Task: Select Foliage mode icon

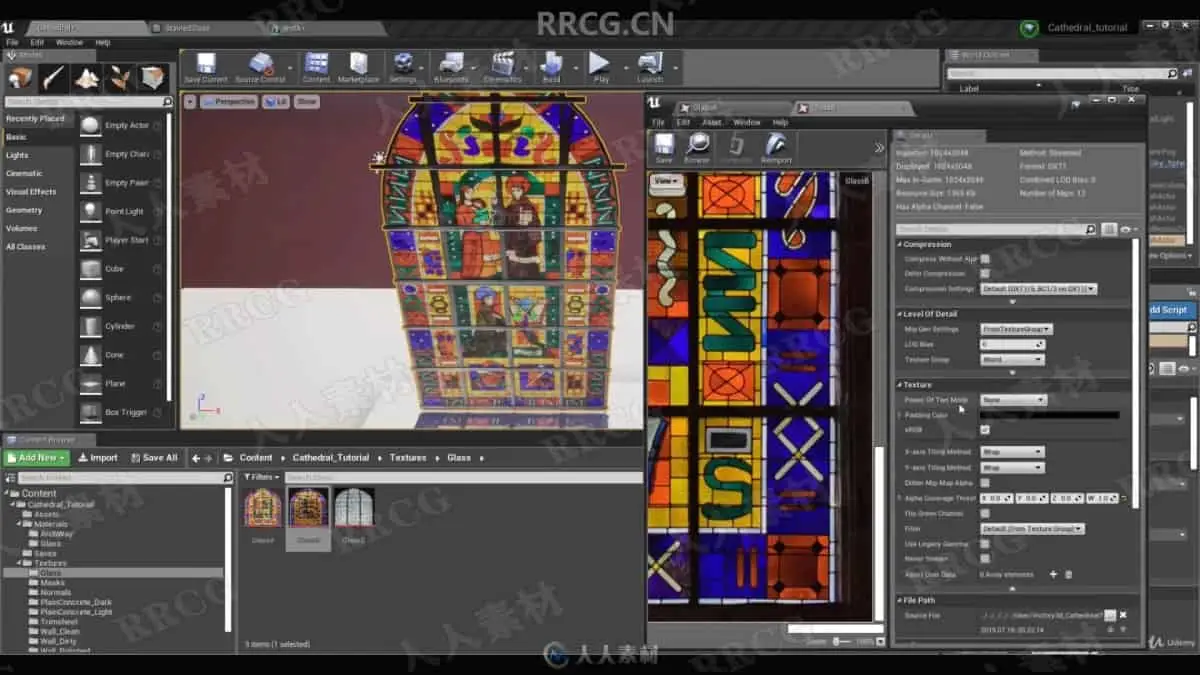Action: (120, 78)
